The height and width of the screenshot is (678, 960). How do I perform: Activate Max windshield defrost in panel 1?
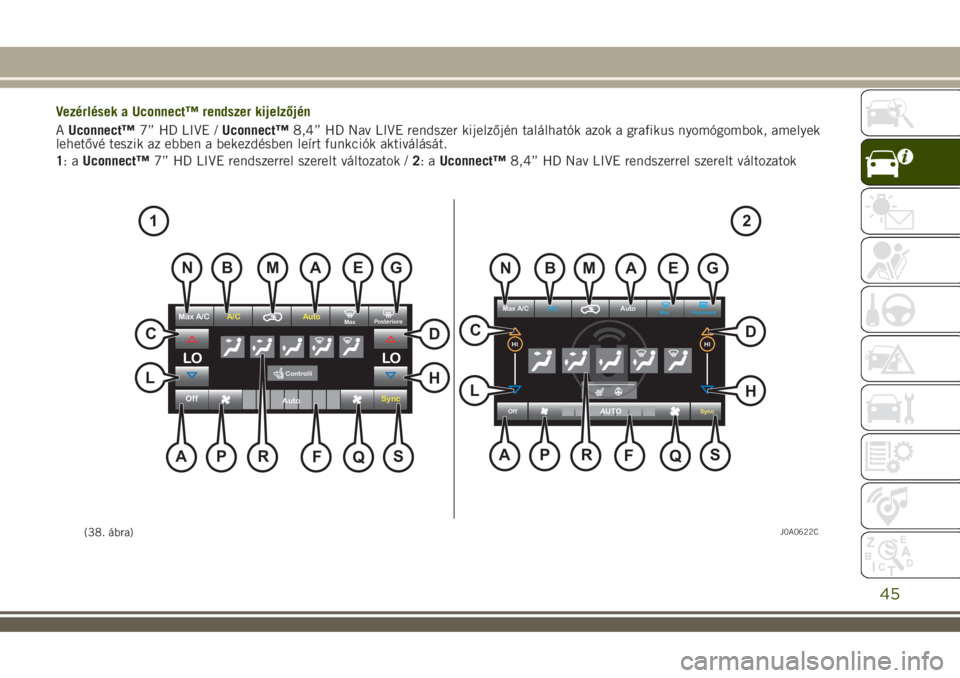[350, 317]
